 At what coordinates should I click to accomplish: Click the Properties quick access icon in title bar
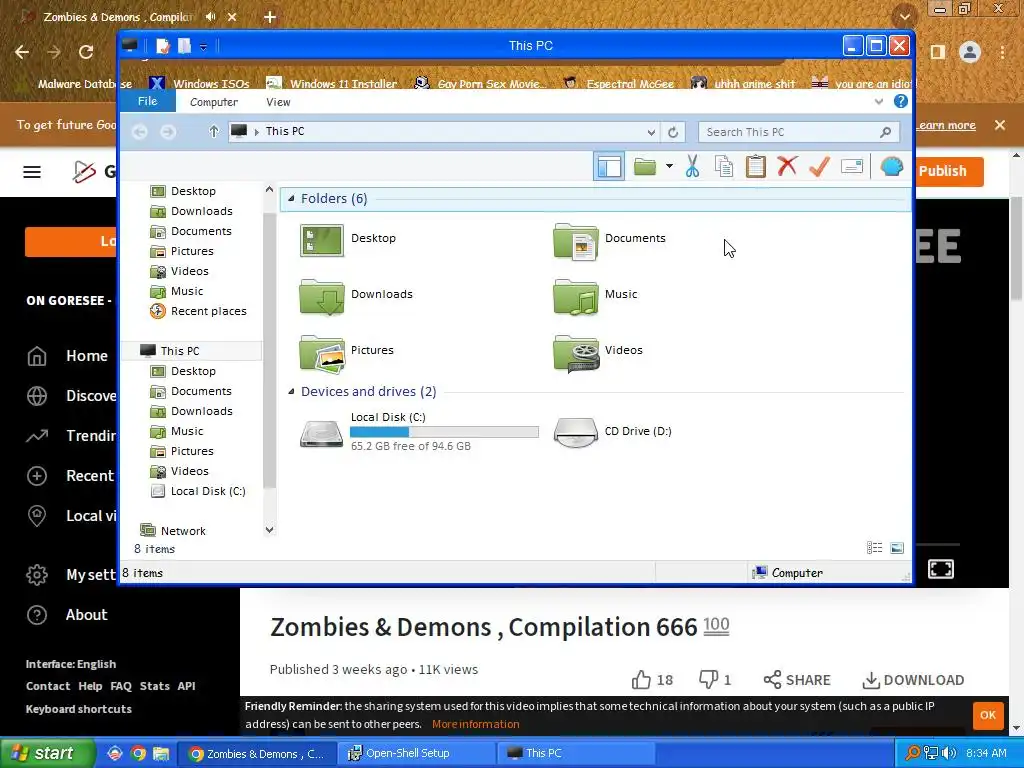[163, 46]
